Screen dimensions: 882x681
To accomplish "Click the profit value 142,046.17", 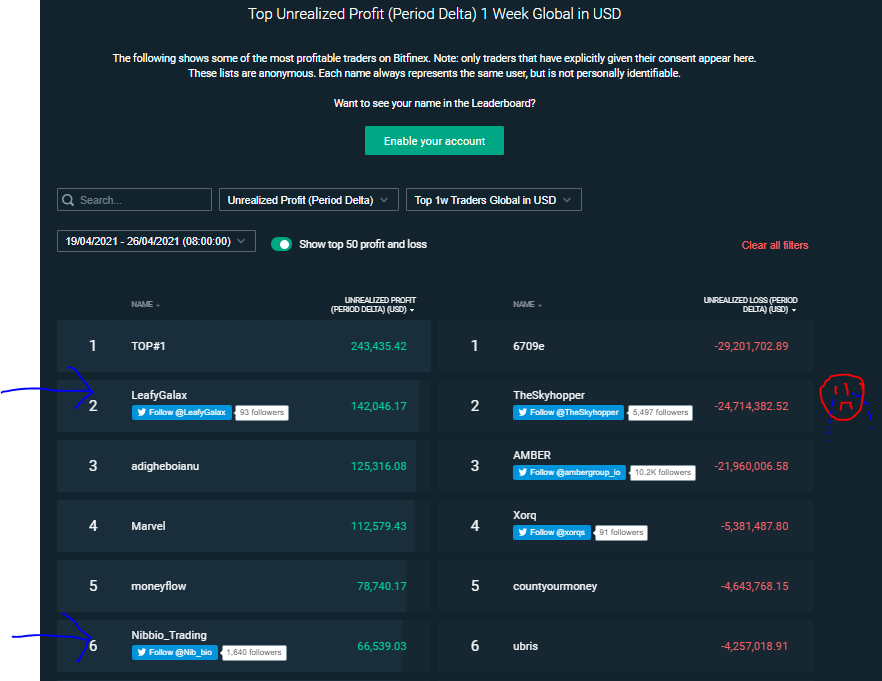I will click(379, 406).
